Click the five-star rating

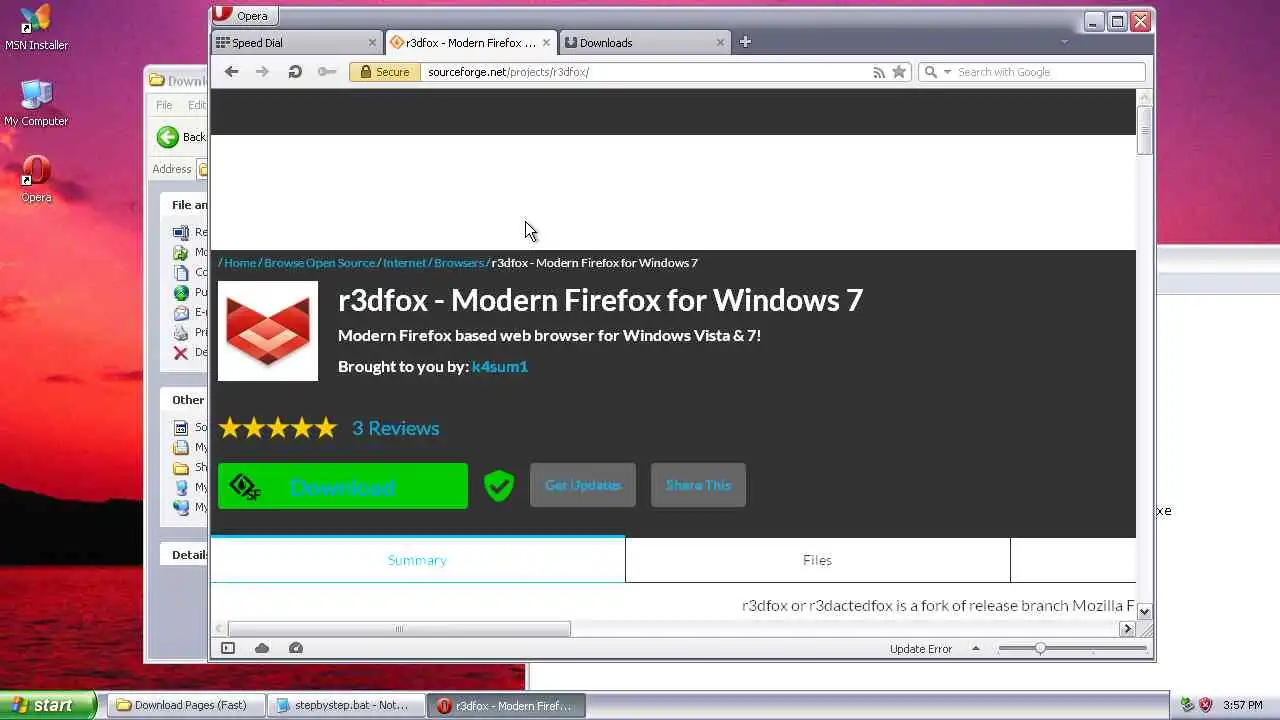click(x=278, y=428)
